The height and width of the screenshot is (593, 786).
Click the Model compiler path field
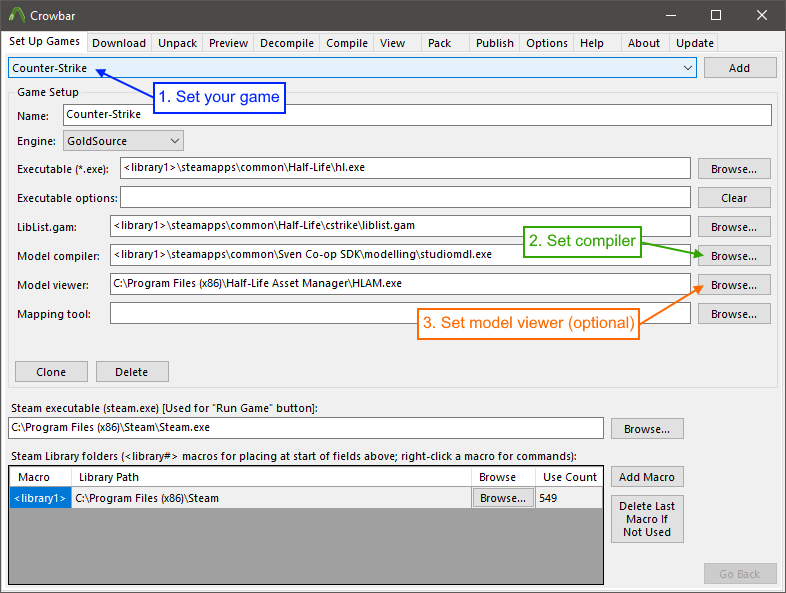tap(400, 255)
